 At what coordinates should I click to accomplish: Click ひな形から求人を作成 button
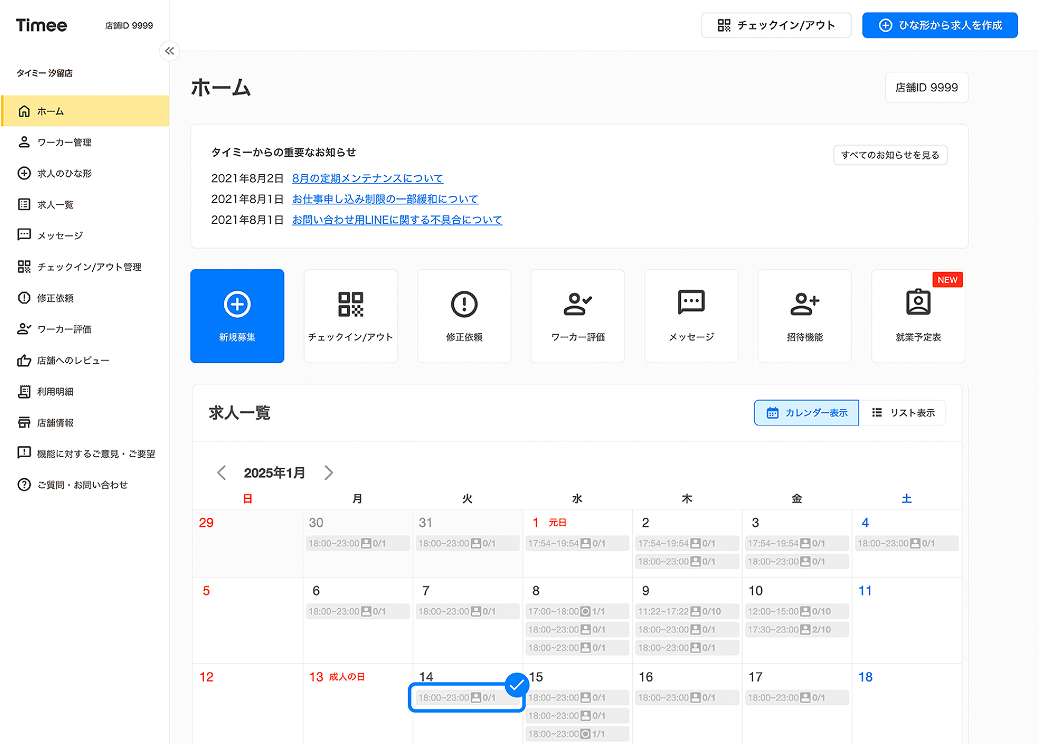940,25
